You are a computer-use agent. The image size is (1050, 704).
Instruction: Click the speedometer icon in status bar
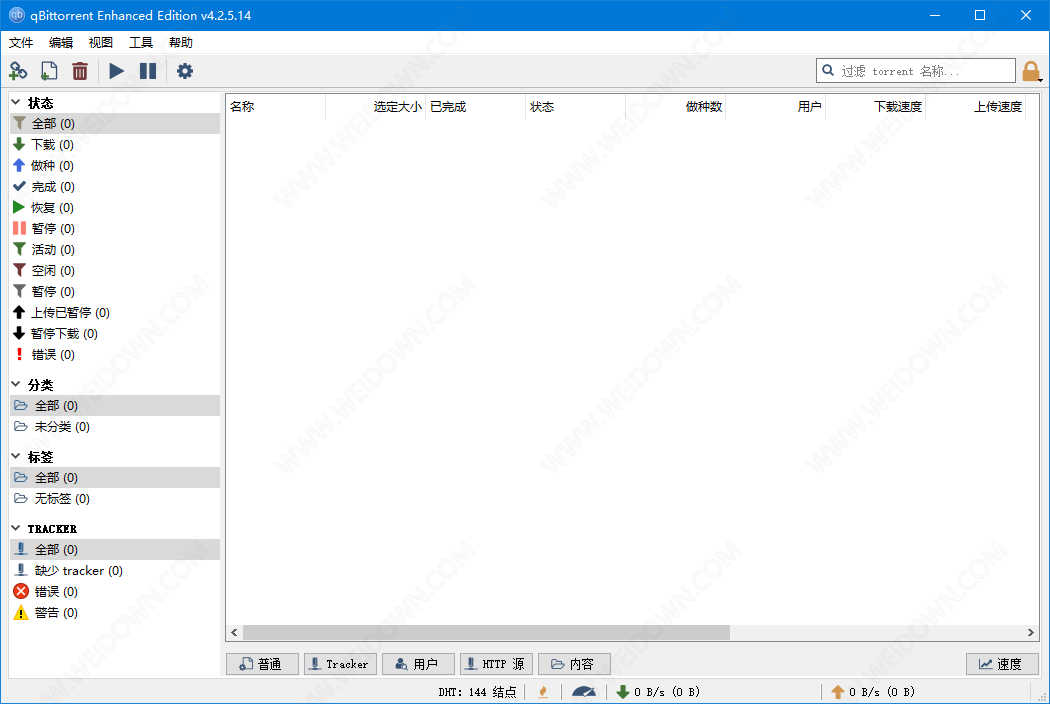583,692
